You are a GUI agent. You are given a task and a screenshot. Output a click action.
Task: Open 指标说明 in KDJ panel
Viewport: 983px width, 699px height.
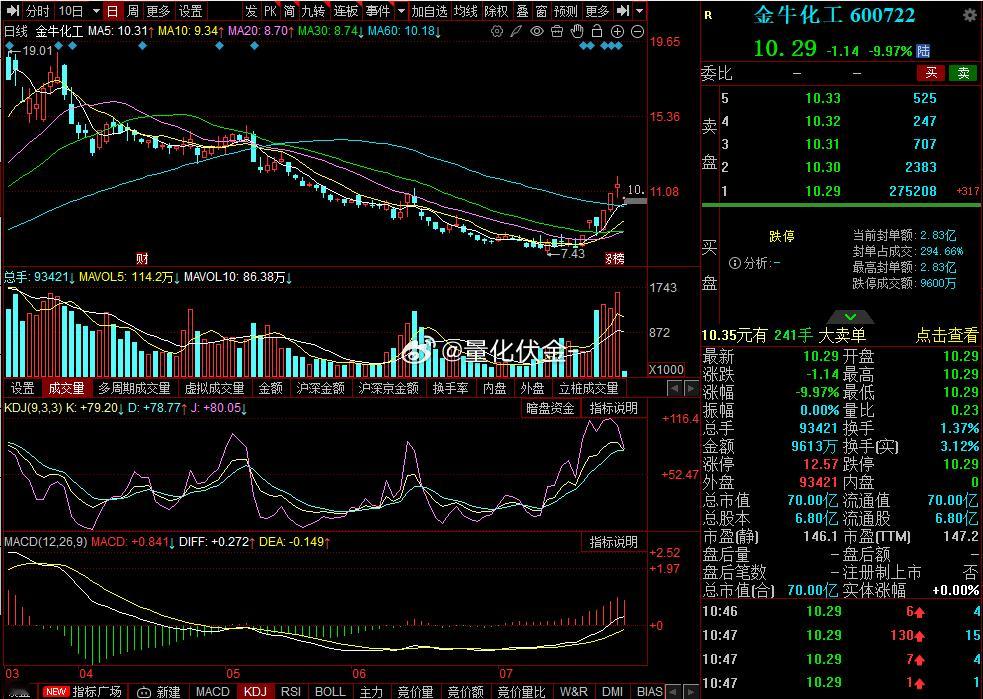[x=613, y=409]
